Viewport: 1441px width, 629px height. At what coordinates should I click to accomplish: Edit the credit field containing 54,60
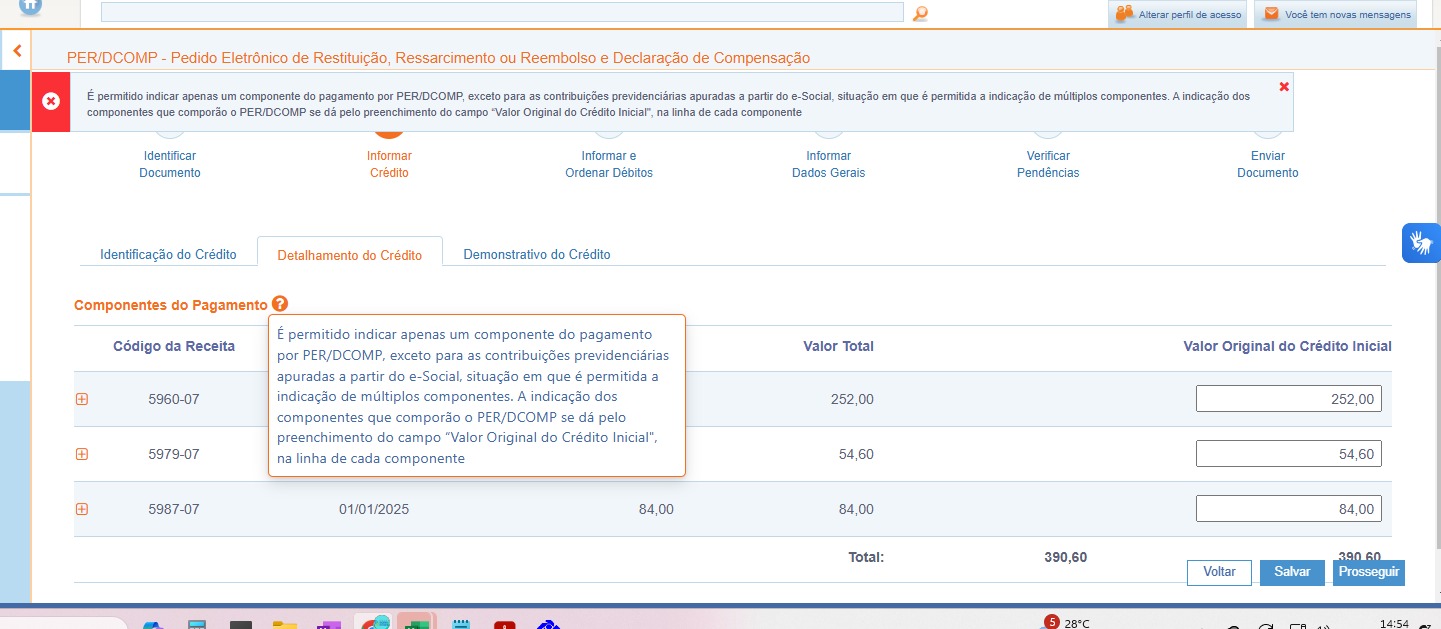coord(1289,454)
